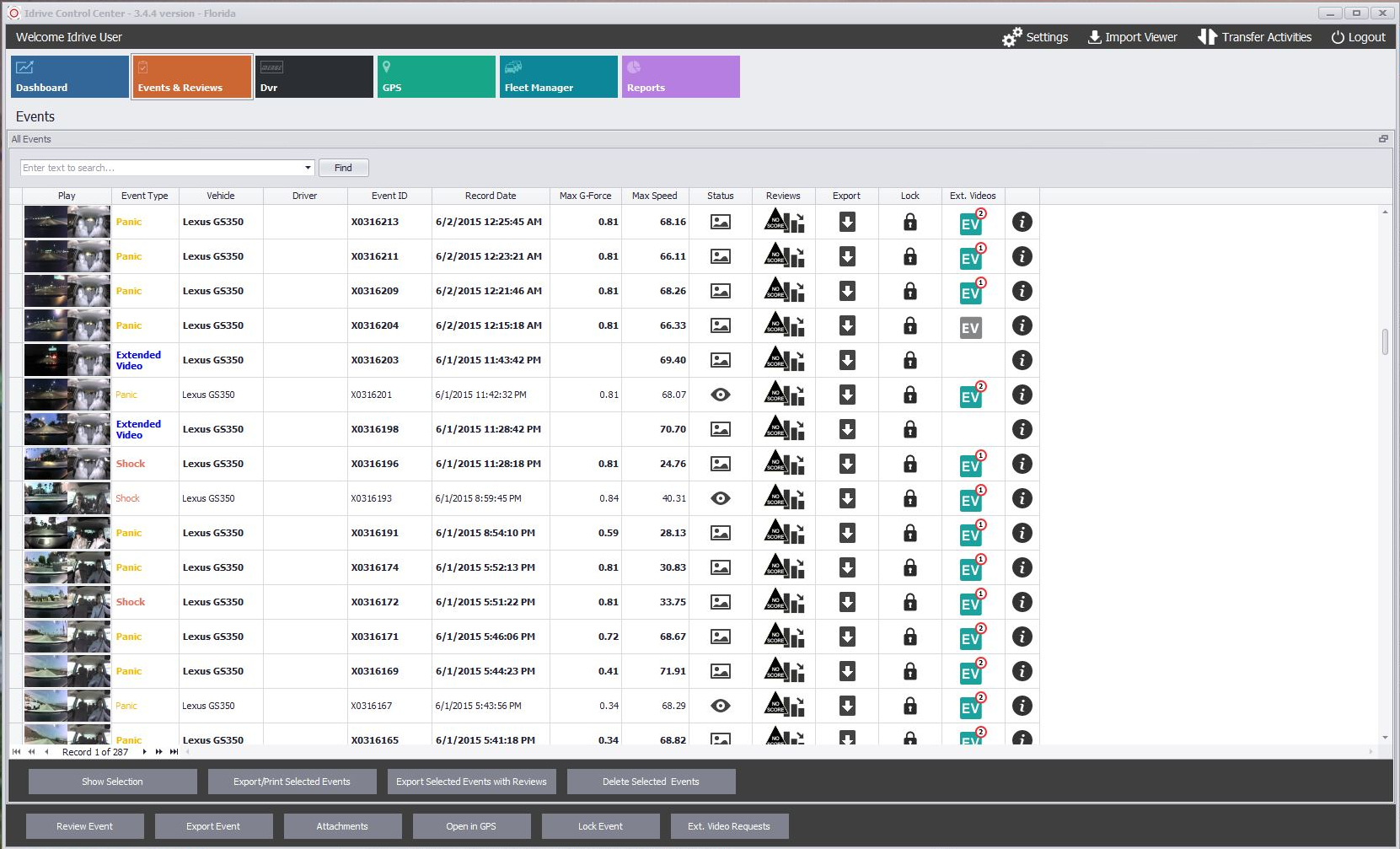Screen dimensions: 1400x849
Task: Lock event X0316193 with padlock icon
Action: tap(909, 498)
